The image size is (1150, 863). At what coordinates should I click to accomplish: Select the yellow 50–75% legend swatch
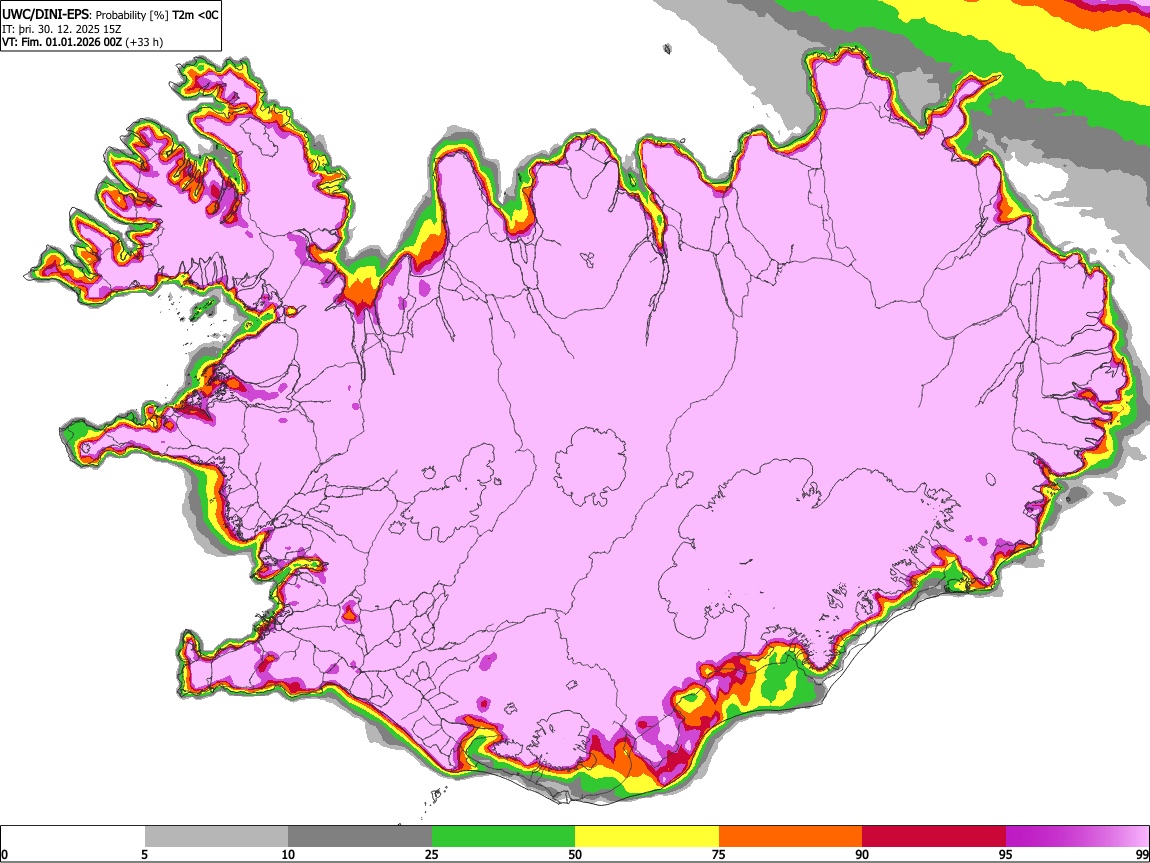click(647, 836)
